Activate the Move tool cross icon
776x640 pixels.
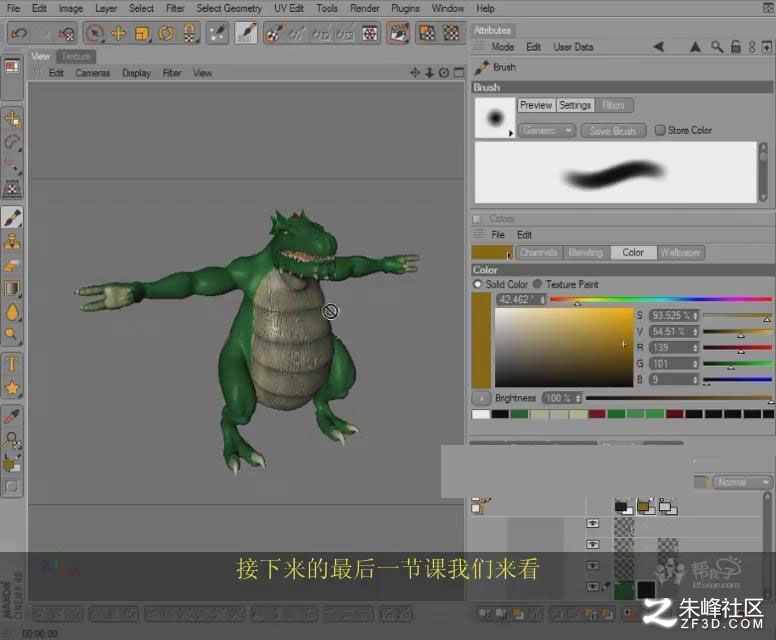pyautogui.click(x=118, y=33)
